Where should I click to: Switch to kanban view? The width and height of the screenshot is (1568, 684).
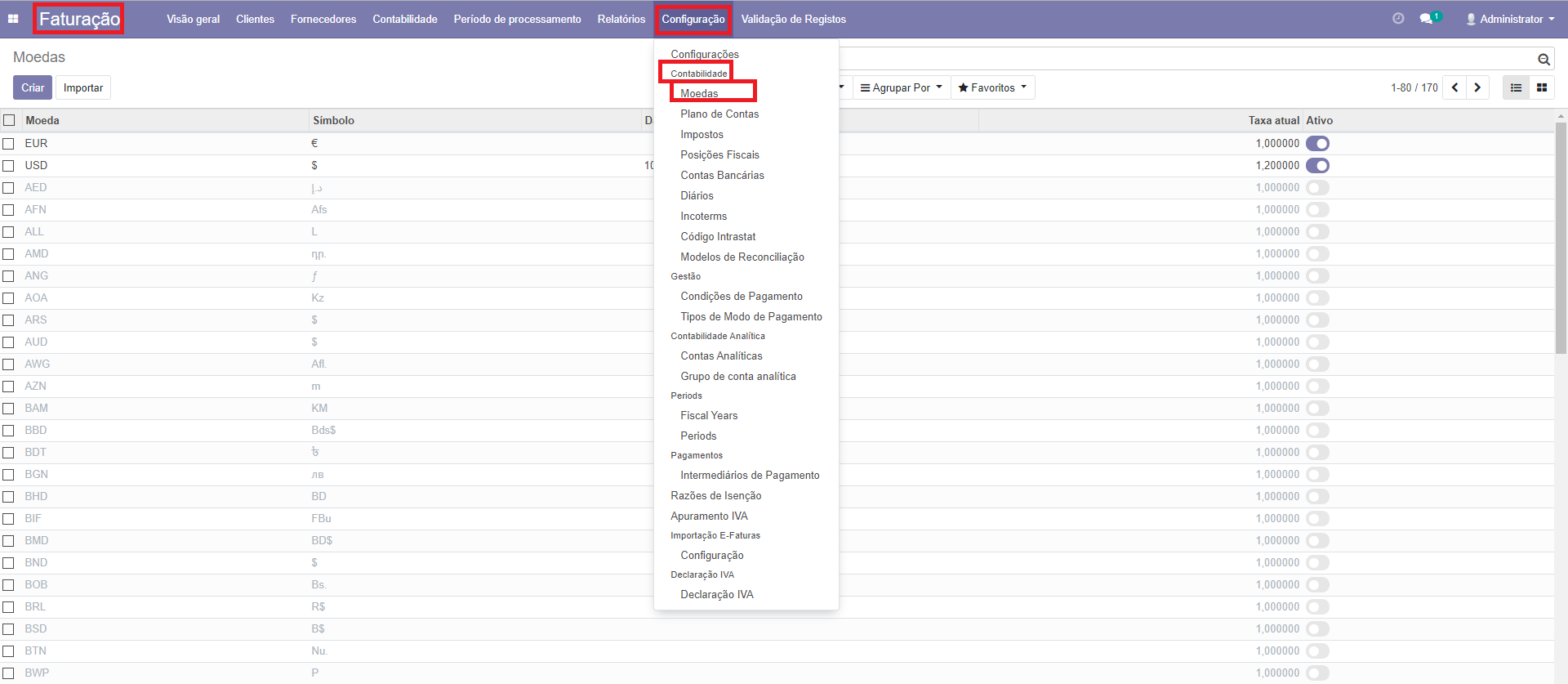[1542, 87]
